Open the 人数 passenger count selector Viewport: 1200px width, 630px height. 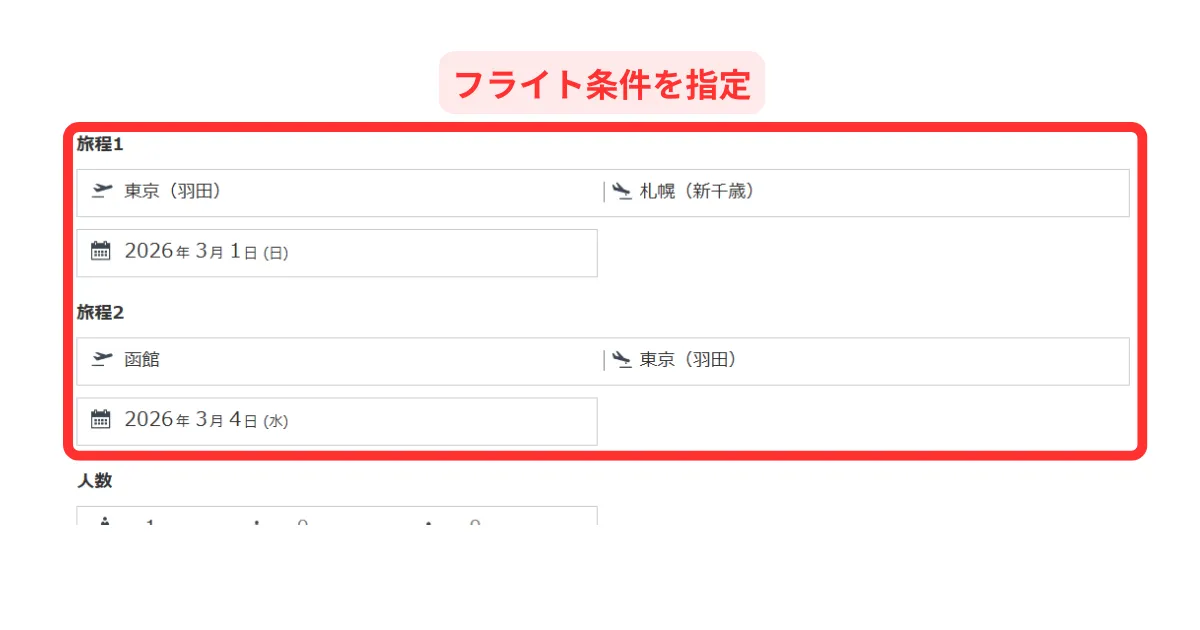click(x=336, y=517)
